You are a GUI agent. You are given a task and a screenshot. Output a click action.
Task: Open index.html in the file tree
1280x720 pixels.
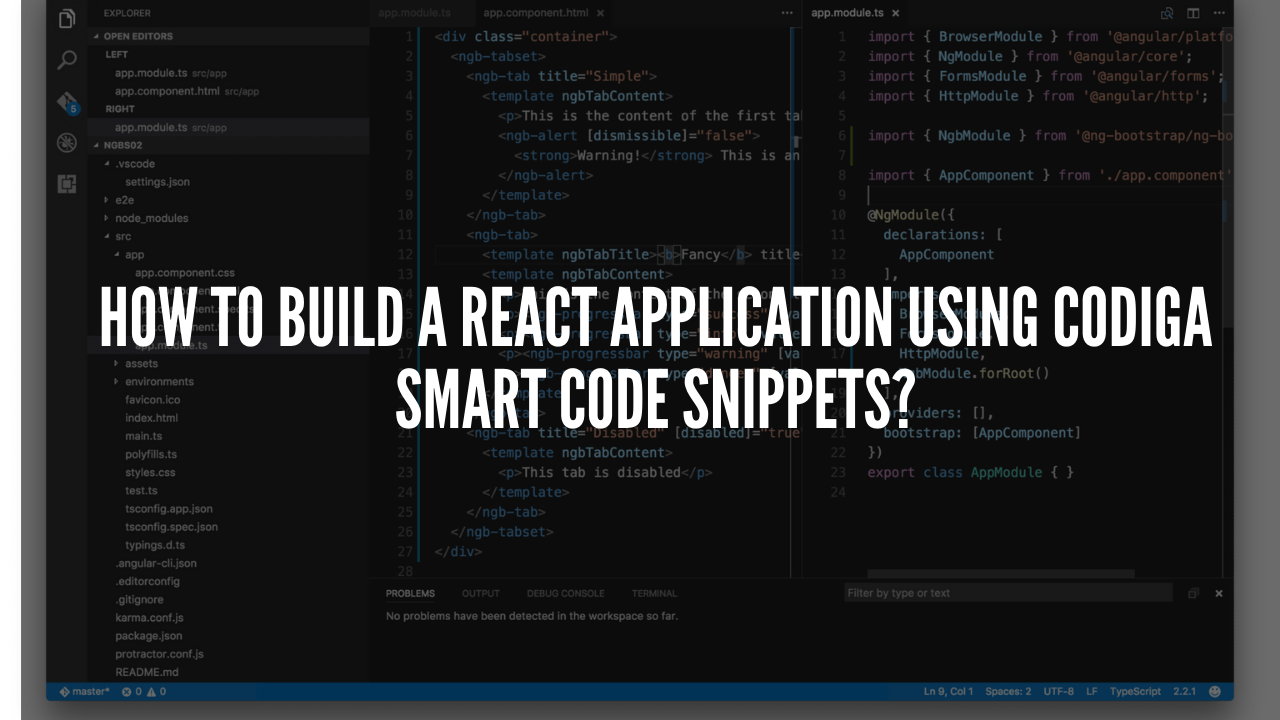point(151,418)
